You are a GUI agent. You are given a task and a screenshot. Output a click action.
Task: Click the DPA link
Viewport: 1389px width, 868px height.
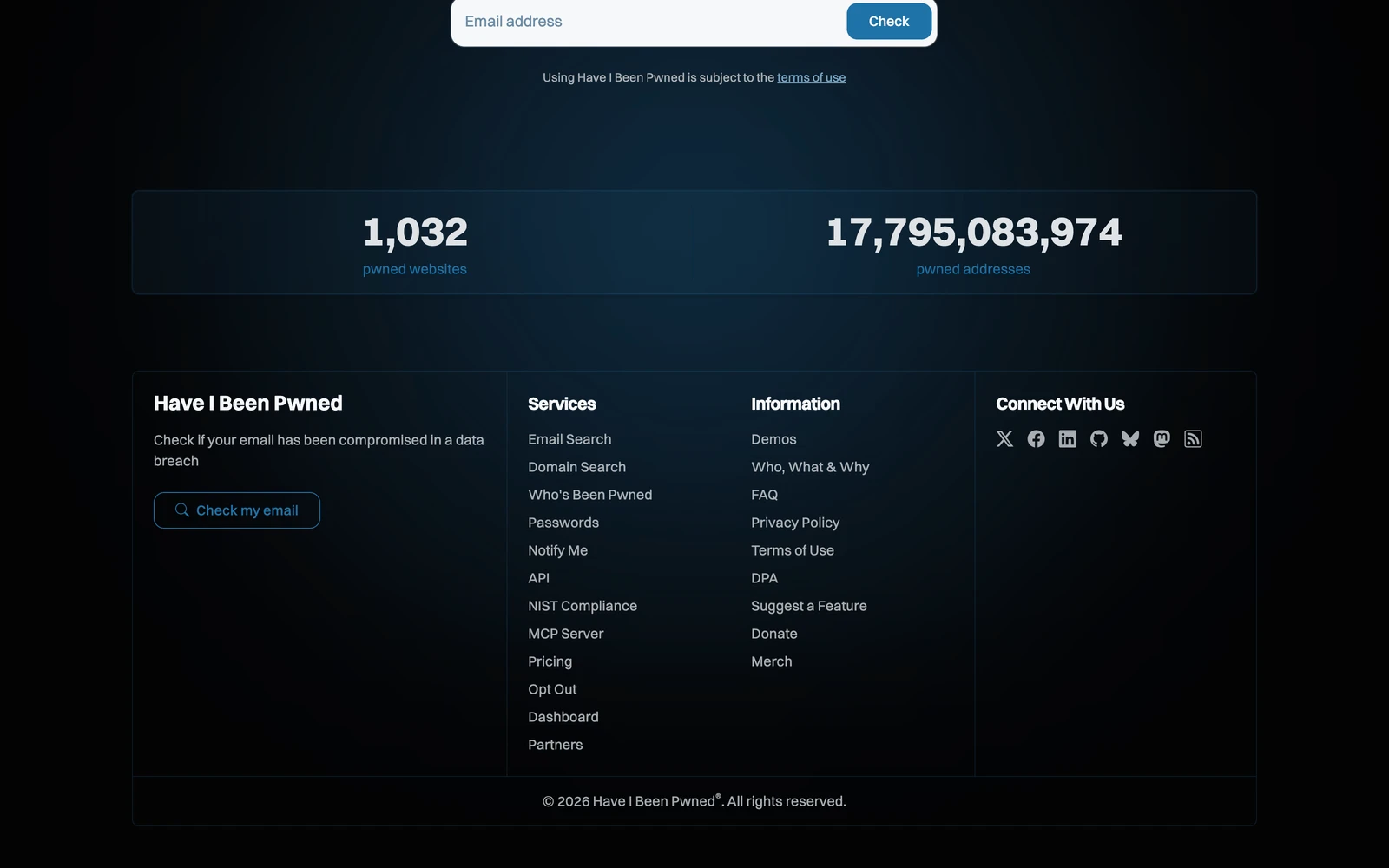[764, 578]
